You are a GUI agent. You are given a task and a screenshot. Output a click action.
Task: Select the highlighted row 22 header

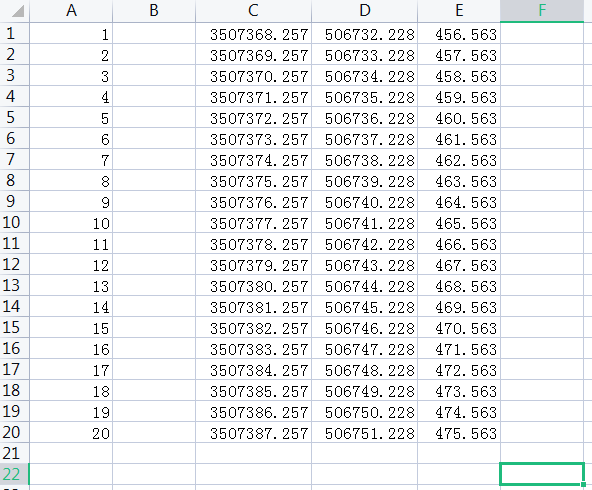(x=14, y=474)
